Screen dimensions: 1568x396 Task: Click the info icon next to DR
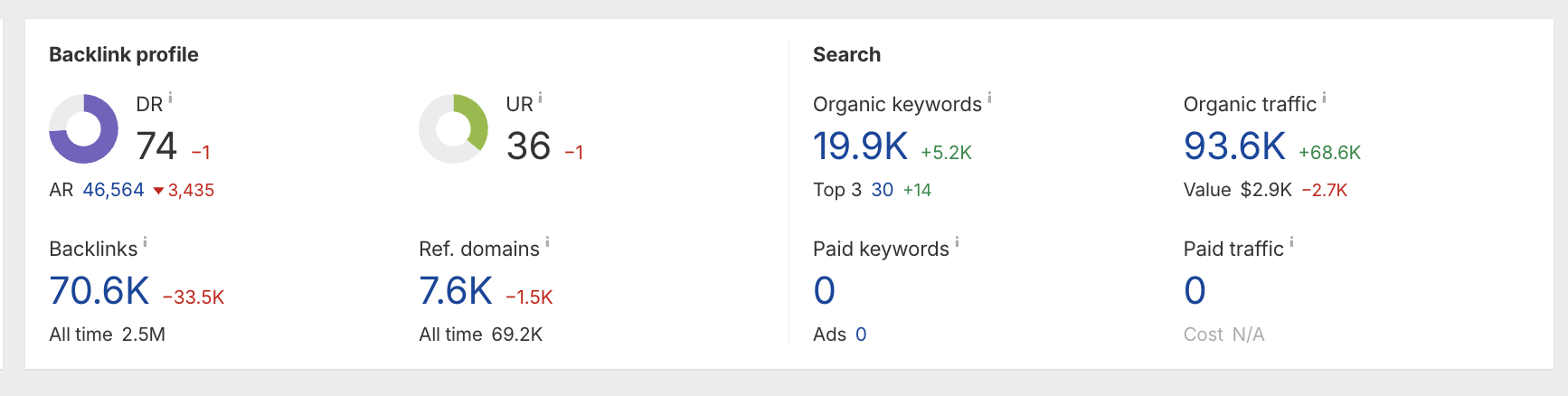(x=170, y=99)
